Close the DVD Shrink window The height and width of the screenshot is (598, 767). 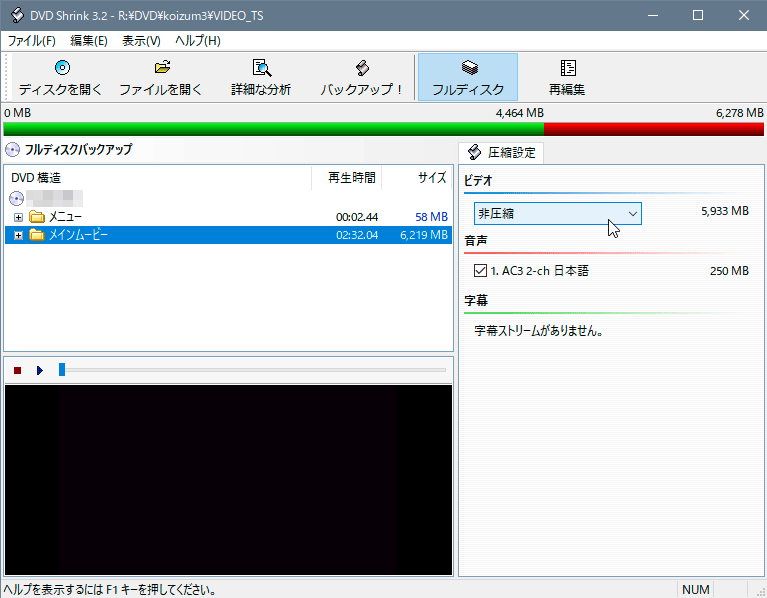pyautogui.click(x=744, y=15)
